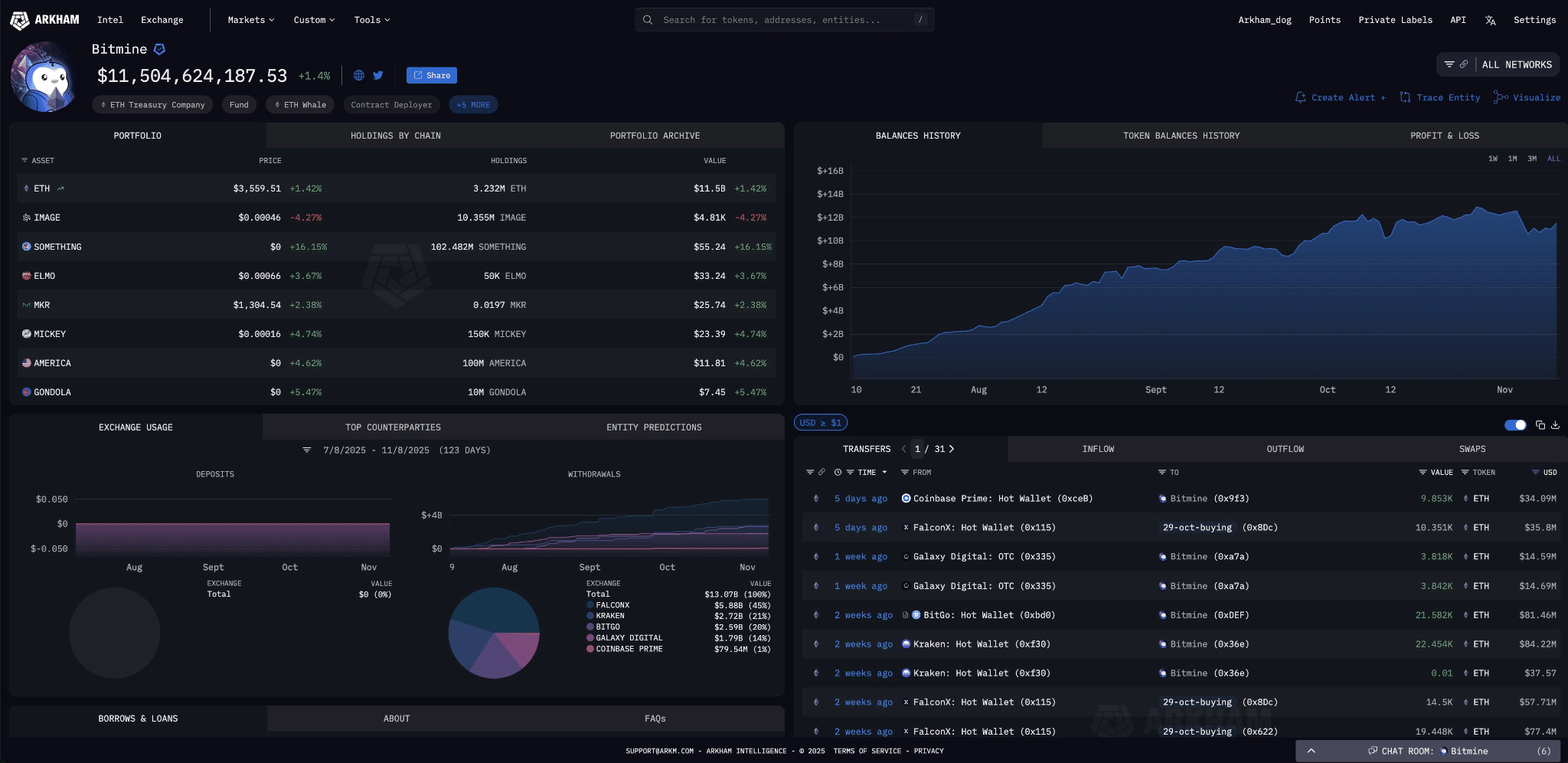Click the Create Alert link
The width and height of the screenshot is (1568, 763).
click(1341, 97)
